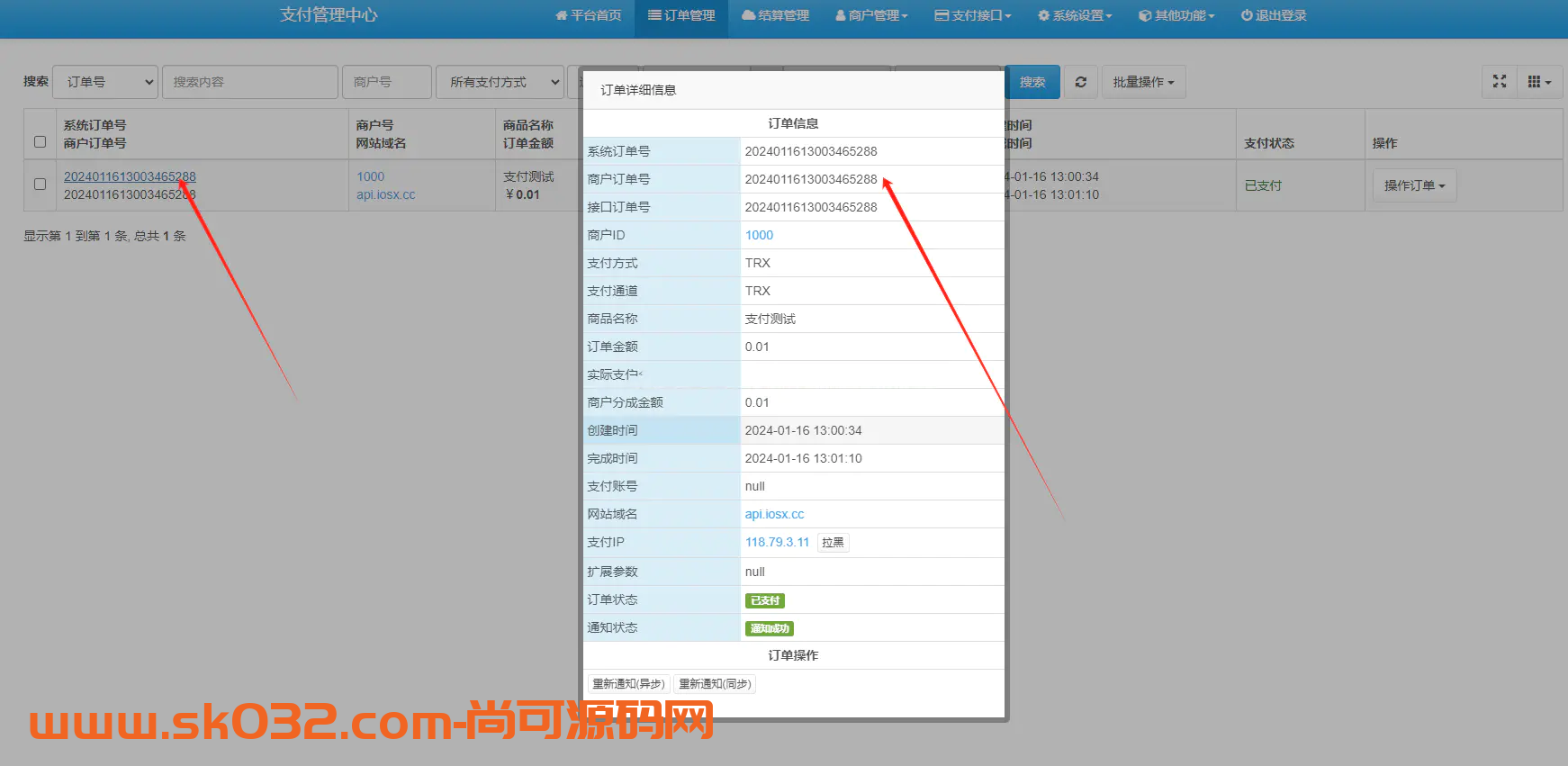This screenshot has width=1568, height=766.
Task: Click the 创建时间 value 2024-01-16 13:00:34
Action: (x=803, y=430)
